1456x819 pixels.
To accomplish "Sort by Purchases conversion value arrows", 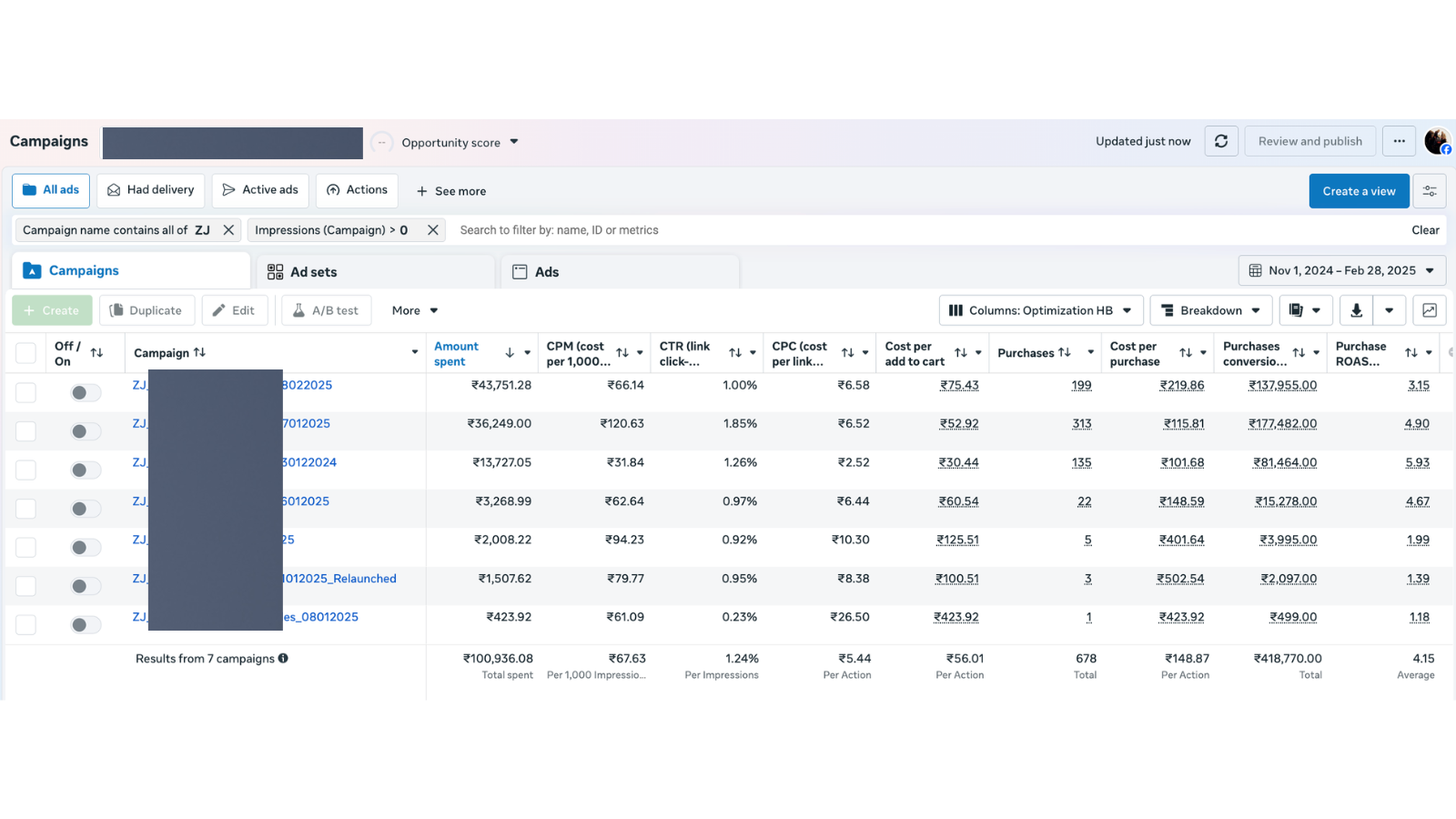I will tap(1299, 353).
